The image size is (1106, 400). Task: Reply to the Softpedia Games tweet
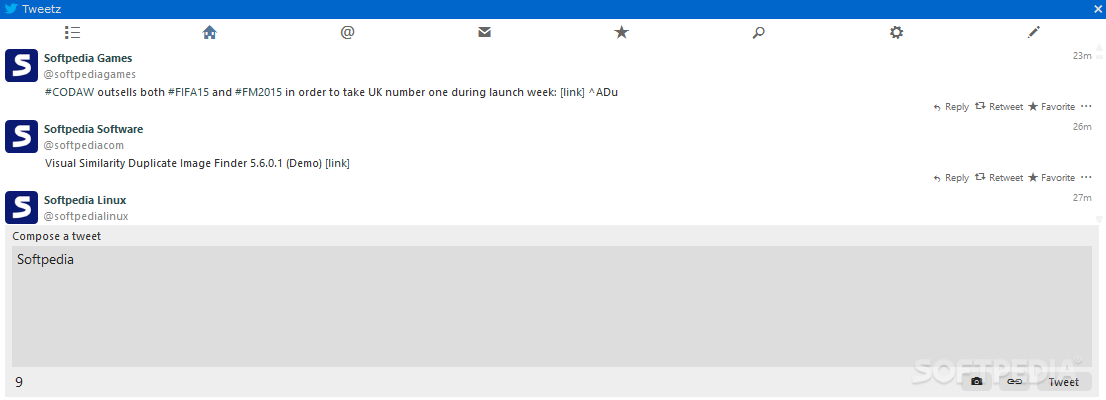click(951, 107)
